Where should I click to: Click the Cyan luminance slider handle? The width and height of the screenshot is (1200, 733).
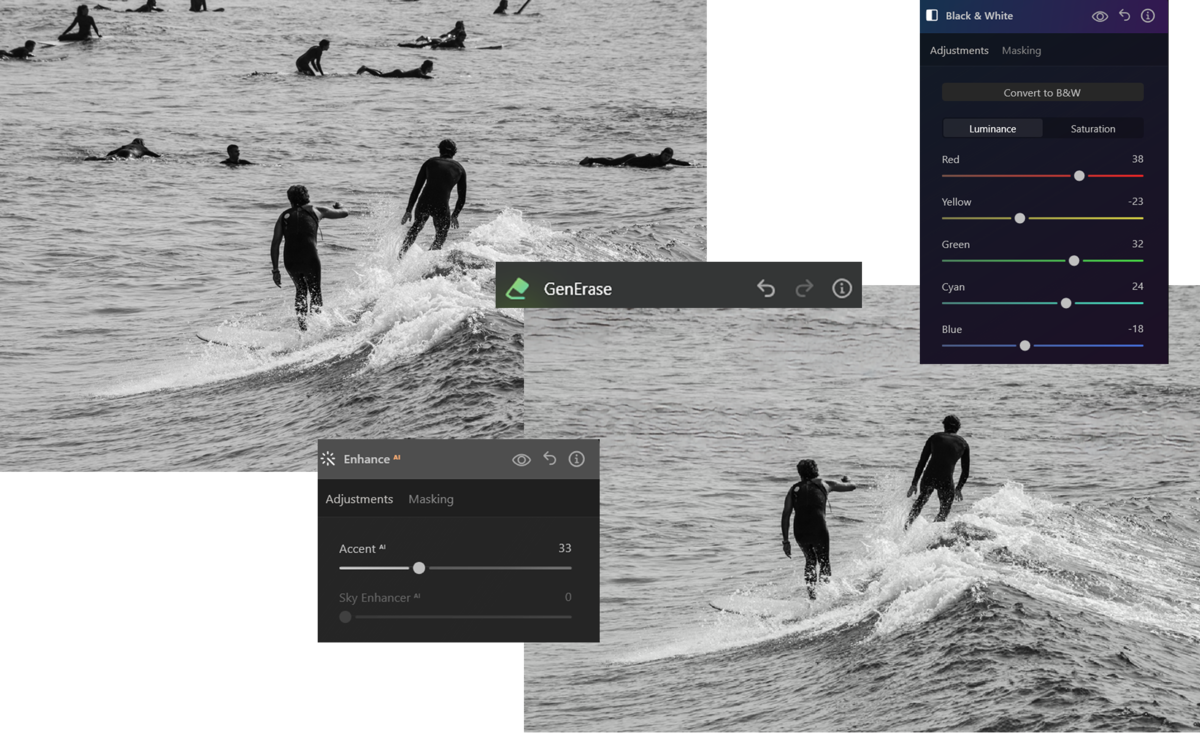[x=1066, y=303]
